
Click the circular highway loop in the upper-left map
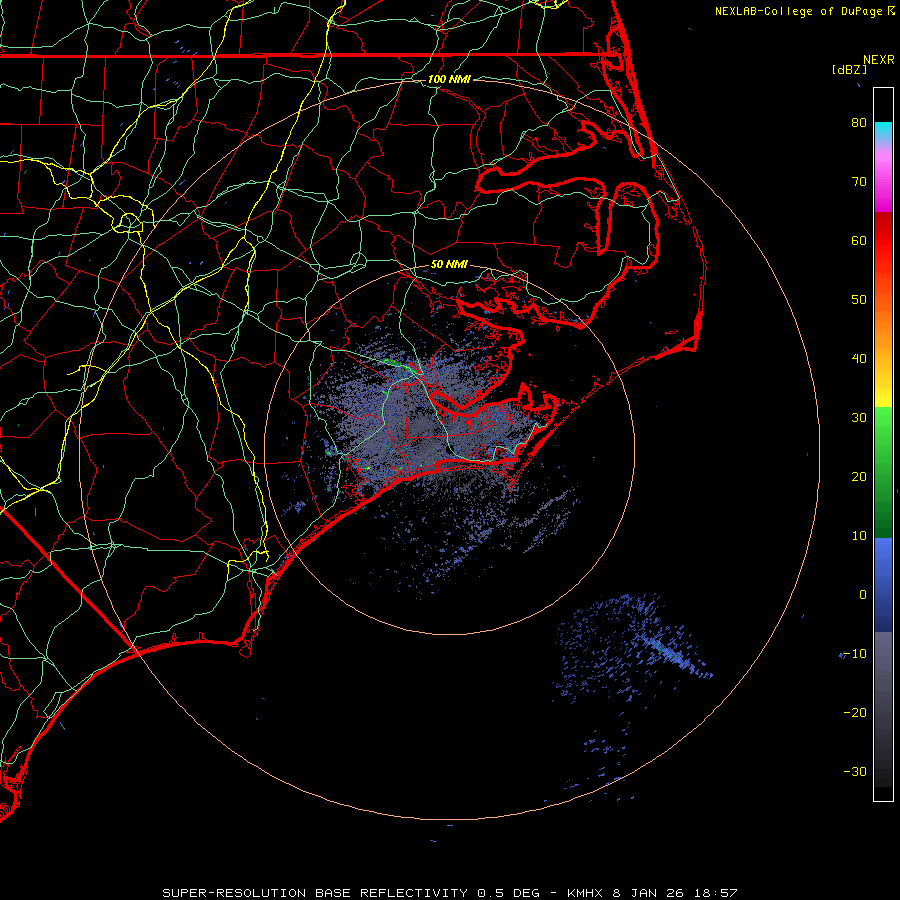click(x=129, y=222)
